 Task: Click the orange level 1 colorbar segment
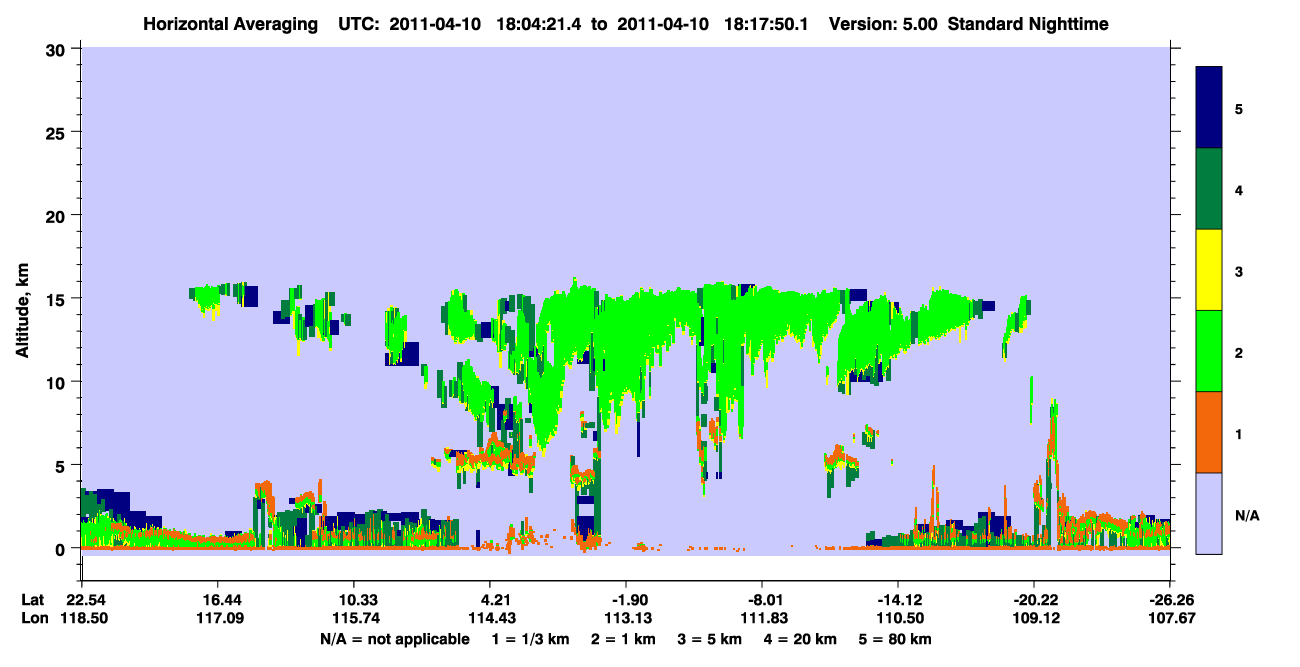tap(1209, 432)
